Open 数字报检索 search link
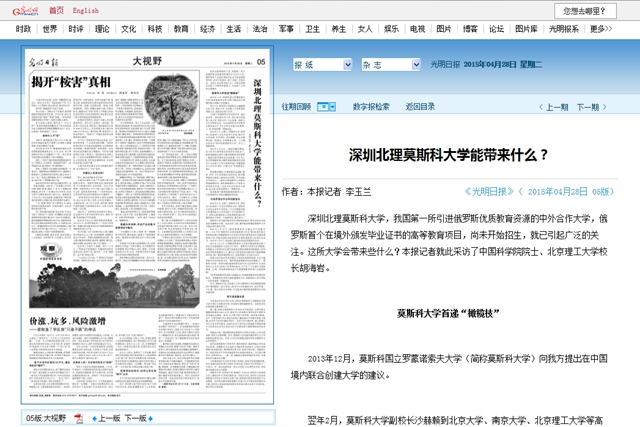The image size is (640, 427). [371, 105]
